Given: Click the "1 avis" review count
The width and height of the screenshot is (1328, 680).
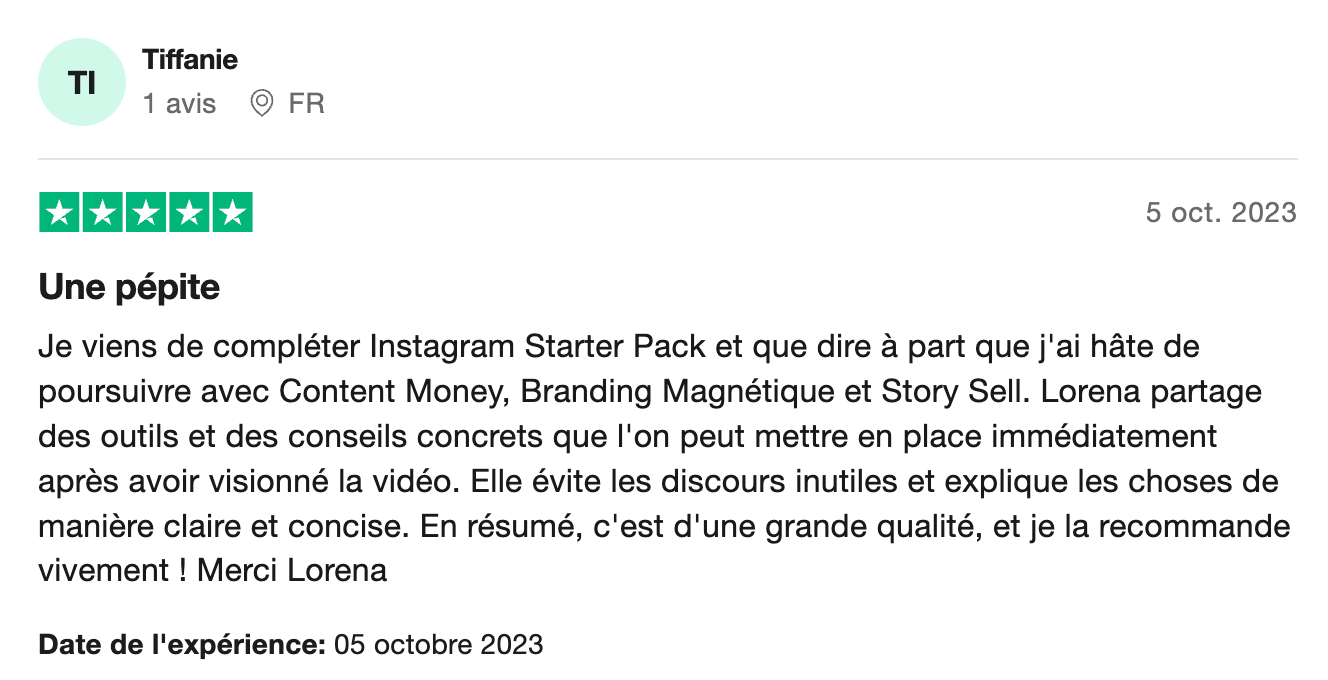Looking at the screenshot, I should (179, 103).
